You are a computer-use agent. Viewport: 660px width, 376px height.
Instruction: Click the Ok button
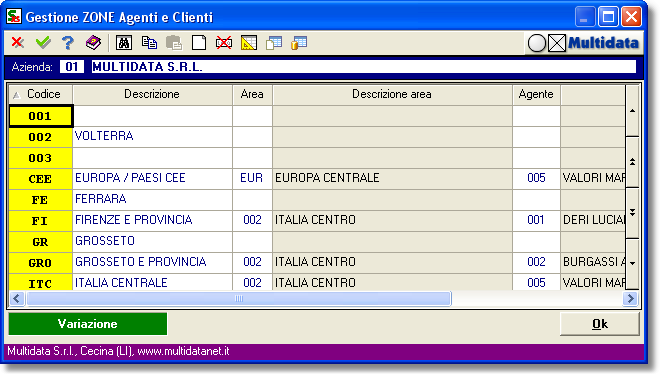(600, 324)
